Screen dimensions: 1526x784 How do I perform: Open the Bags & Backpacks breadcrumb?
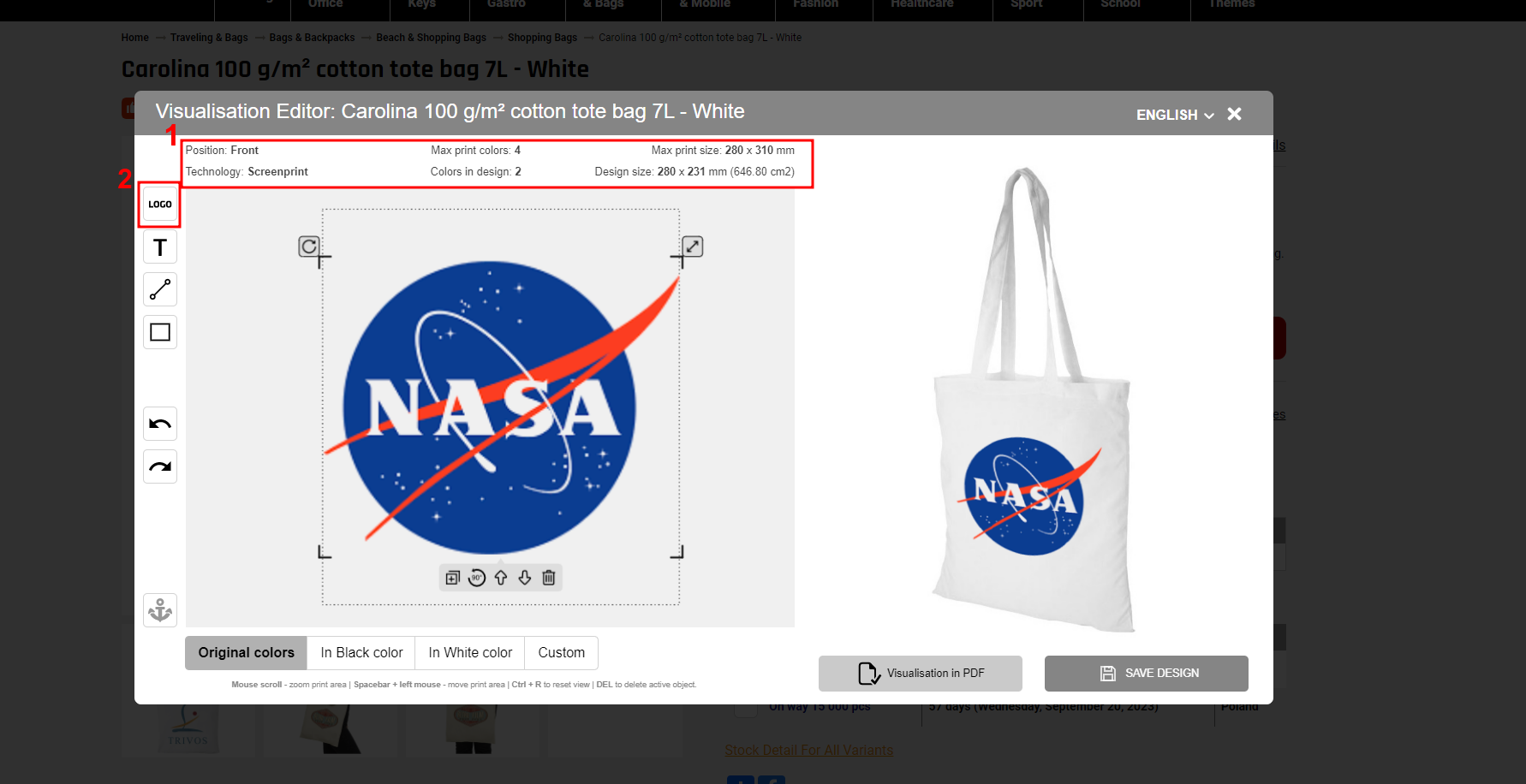[x=312, y=38]
